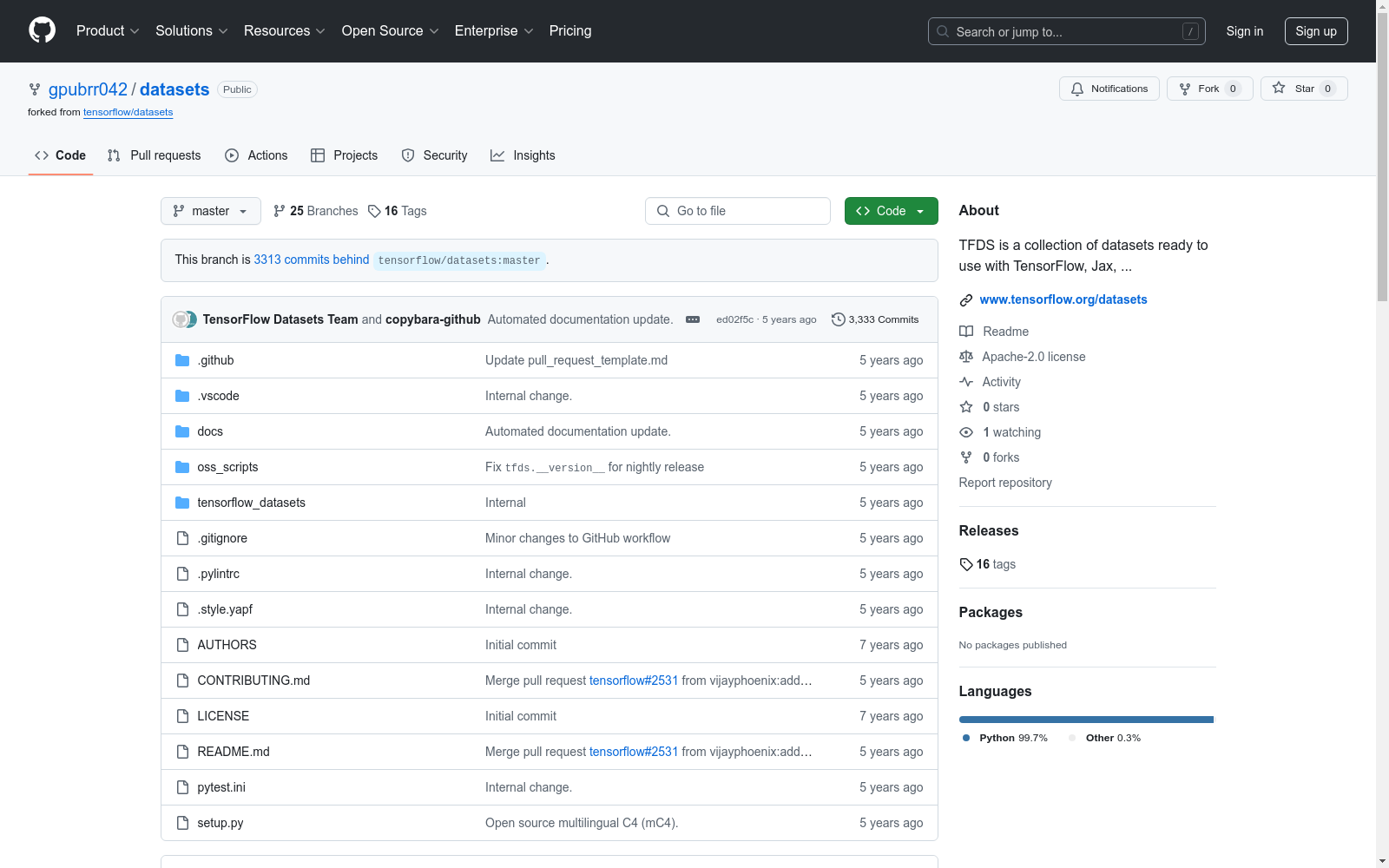
Task: Open the Solutions dropdown menu
Action: [192, 30]
